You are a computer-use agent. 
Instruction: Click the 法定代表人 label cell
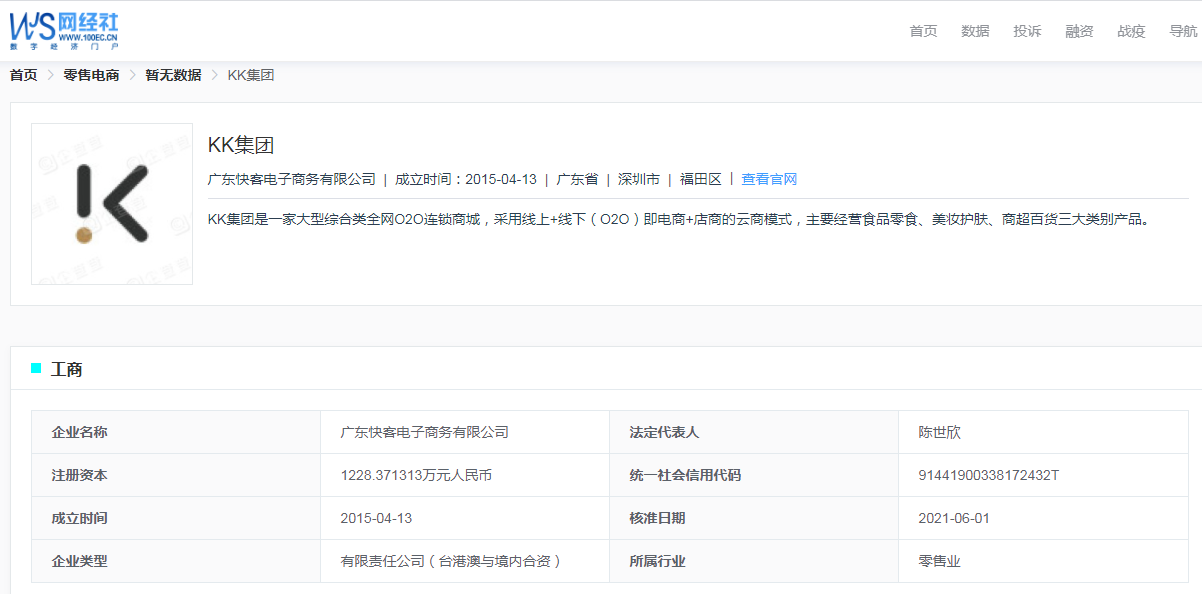click(x=754, y=432)
